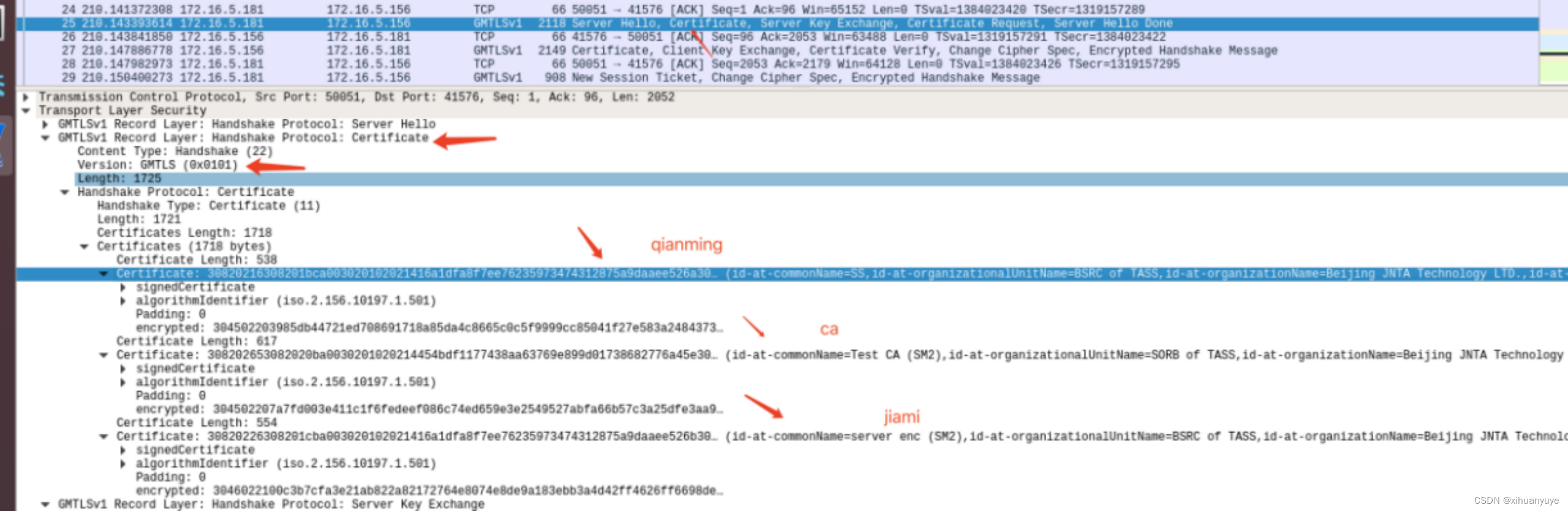The height and width of the screenshot is (511, 1568).
Task: Select the Version: GMTLS (0x0101) field
Action: [x=157, y=165]
